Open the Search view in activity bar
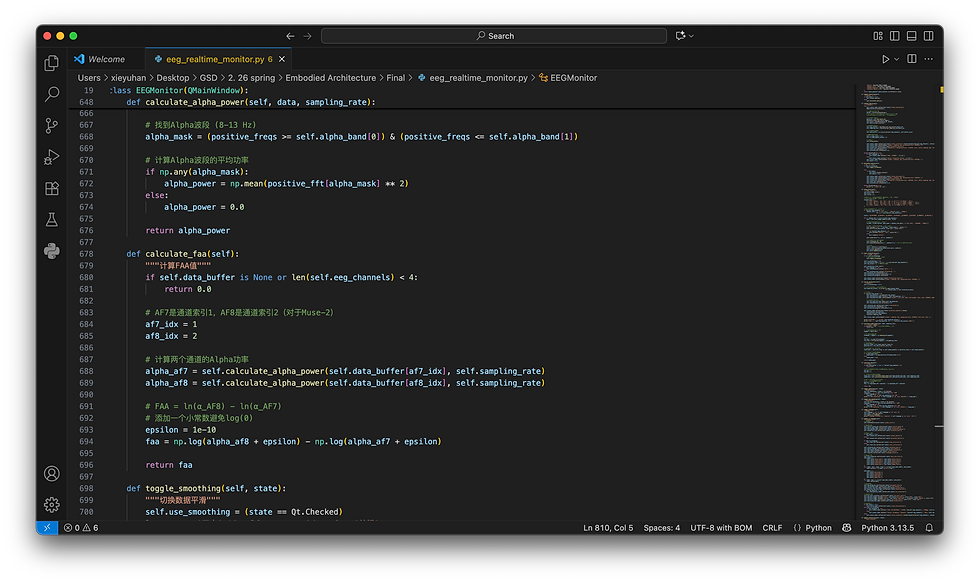This screenshot has height=583, width=980. click(52, 94)
